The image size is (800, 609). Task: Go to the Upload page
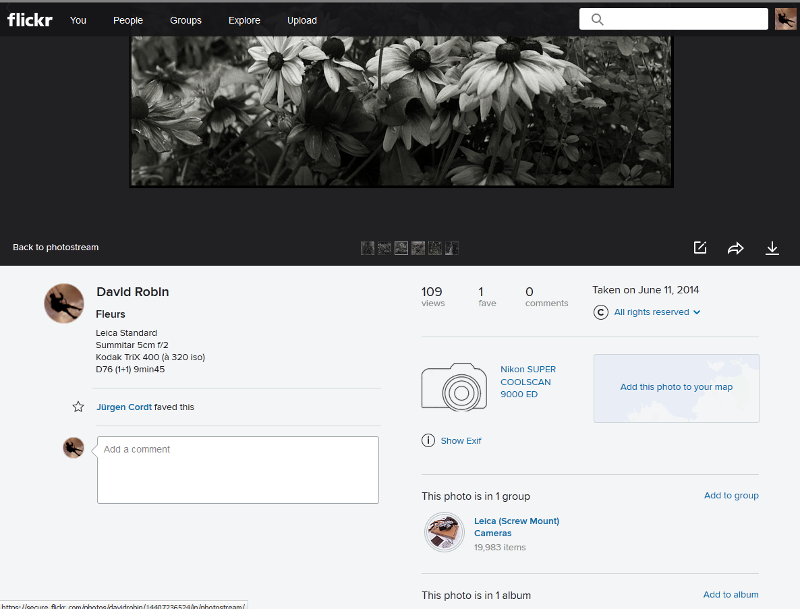pyautogui.click(x=302, y=20)
